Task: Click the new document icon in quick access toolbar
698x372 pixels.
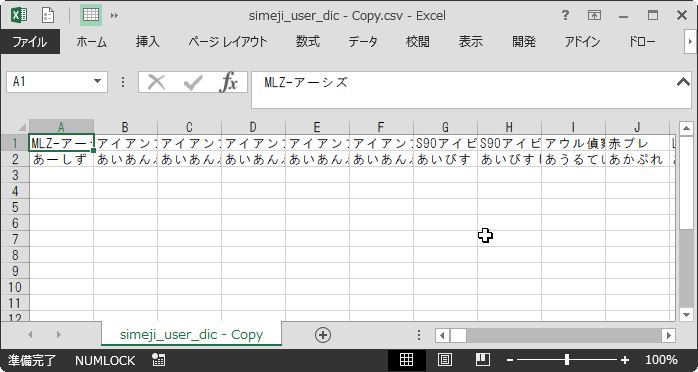Action: 48,16
